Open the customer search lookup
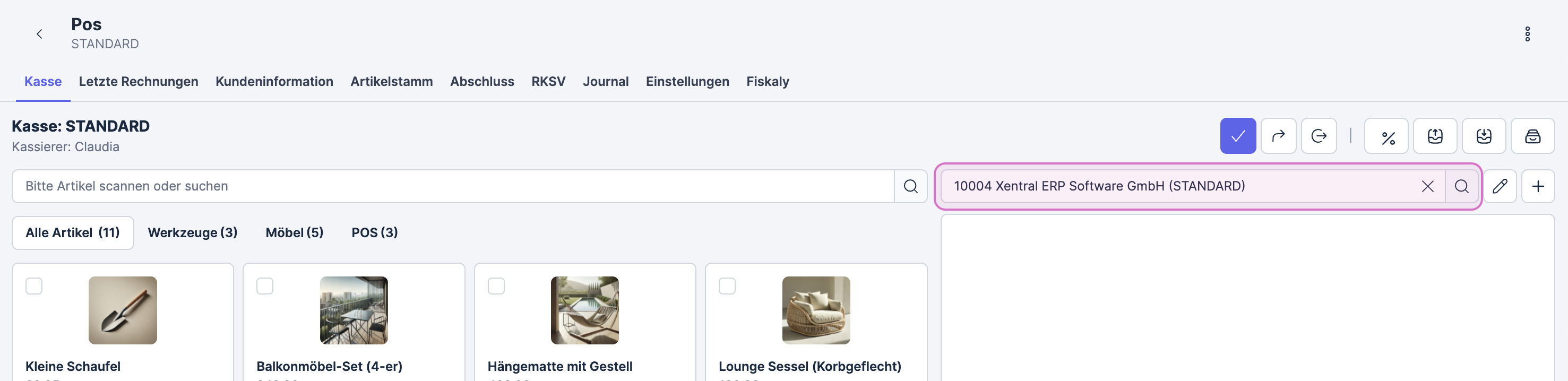Image resolution: width=1568 pixels, height=381 pixels. coord(1461,186)
